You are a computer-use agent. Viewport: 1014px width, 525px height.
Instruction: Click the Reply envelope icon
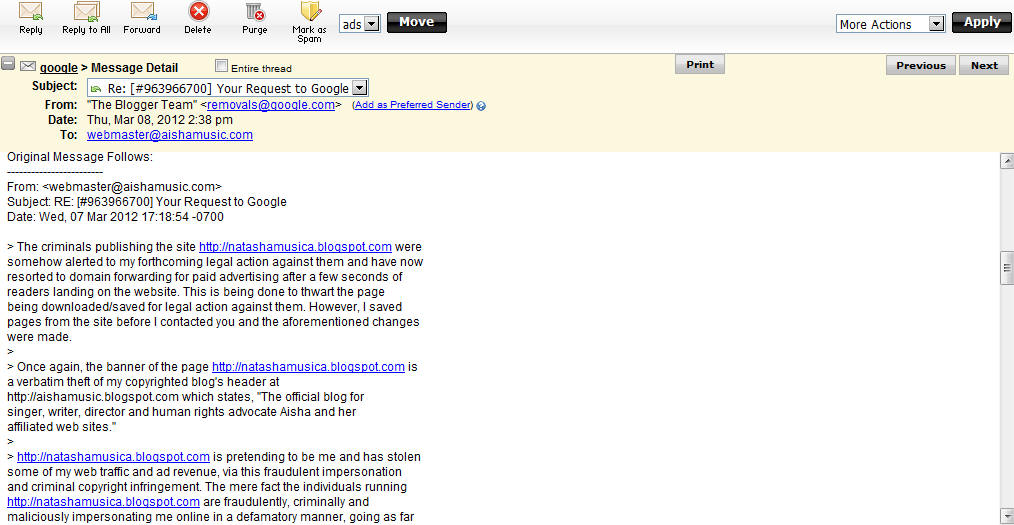coord(31,12)
